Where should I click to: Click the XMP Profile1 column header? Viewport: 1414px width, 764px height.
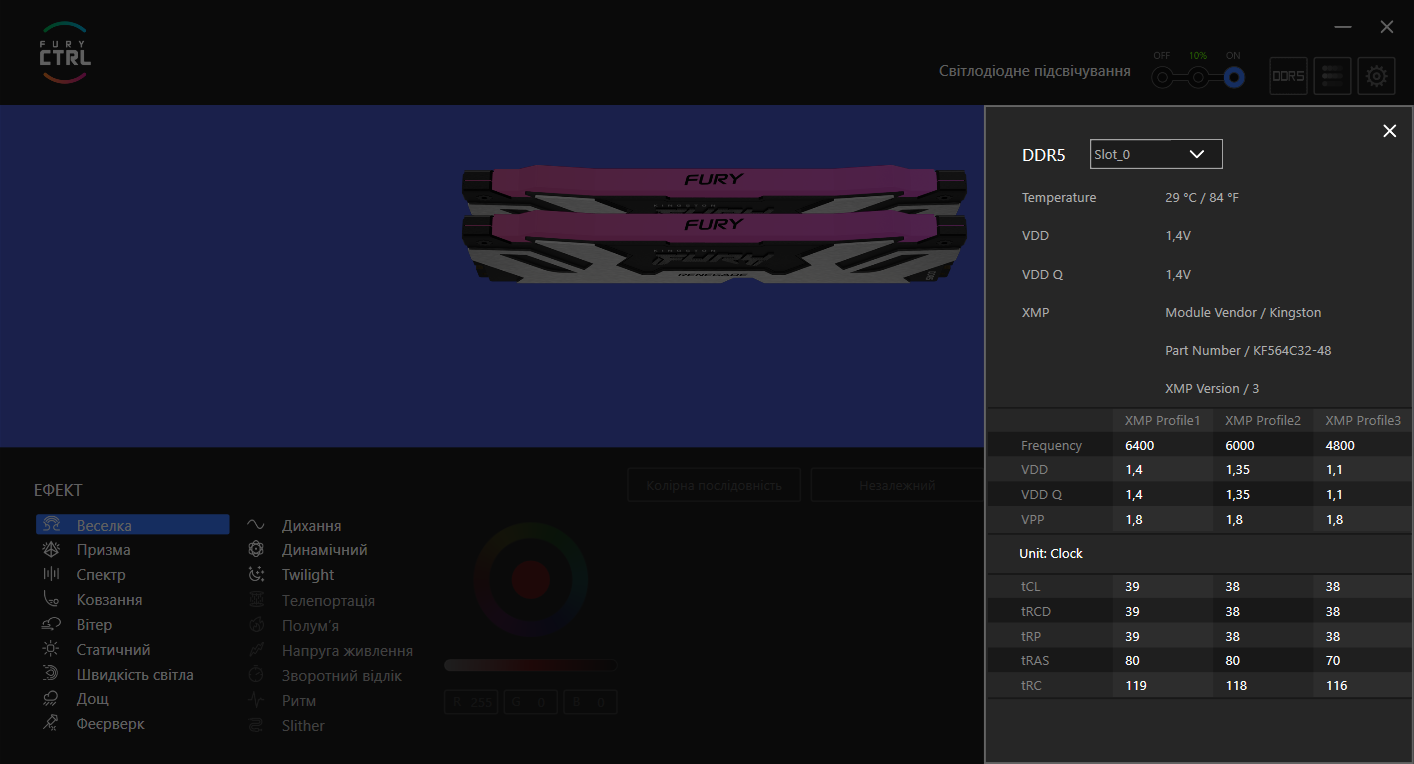point(1162,420)
